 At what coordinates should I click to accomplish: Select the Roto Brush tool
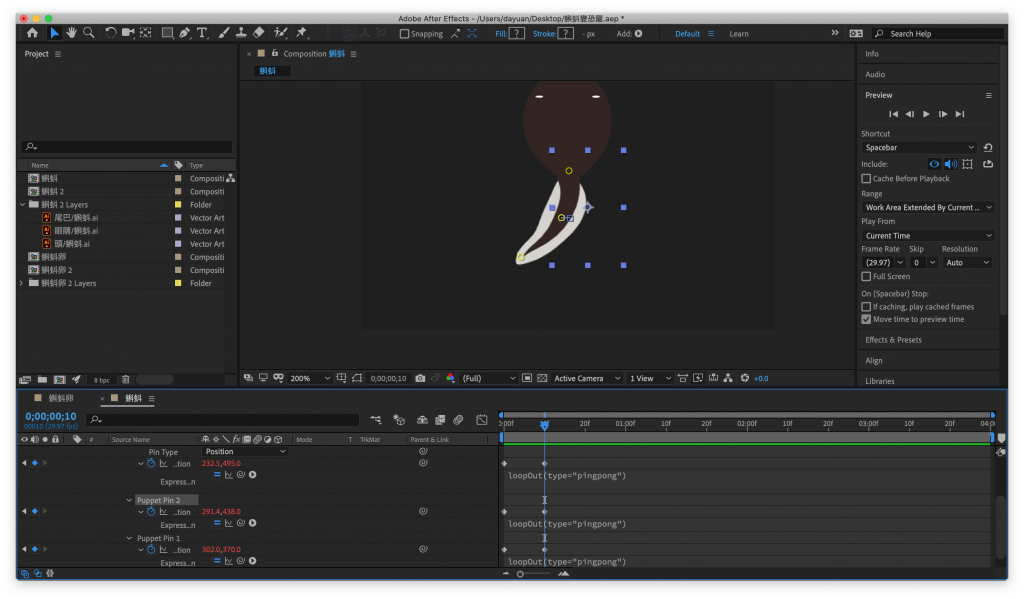(x=281, y=33)
